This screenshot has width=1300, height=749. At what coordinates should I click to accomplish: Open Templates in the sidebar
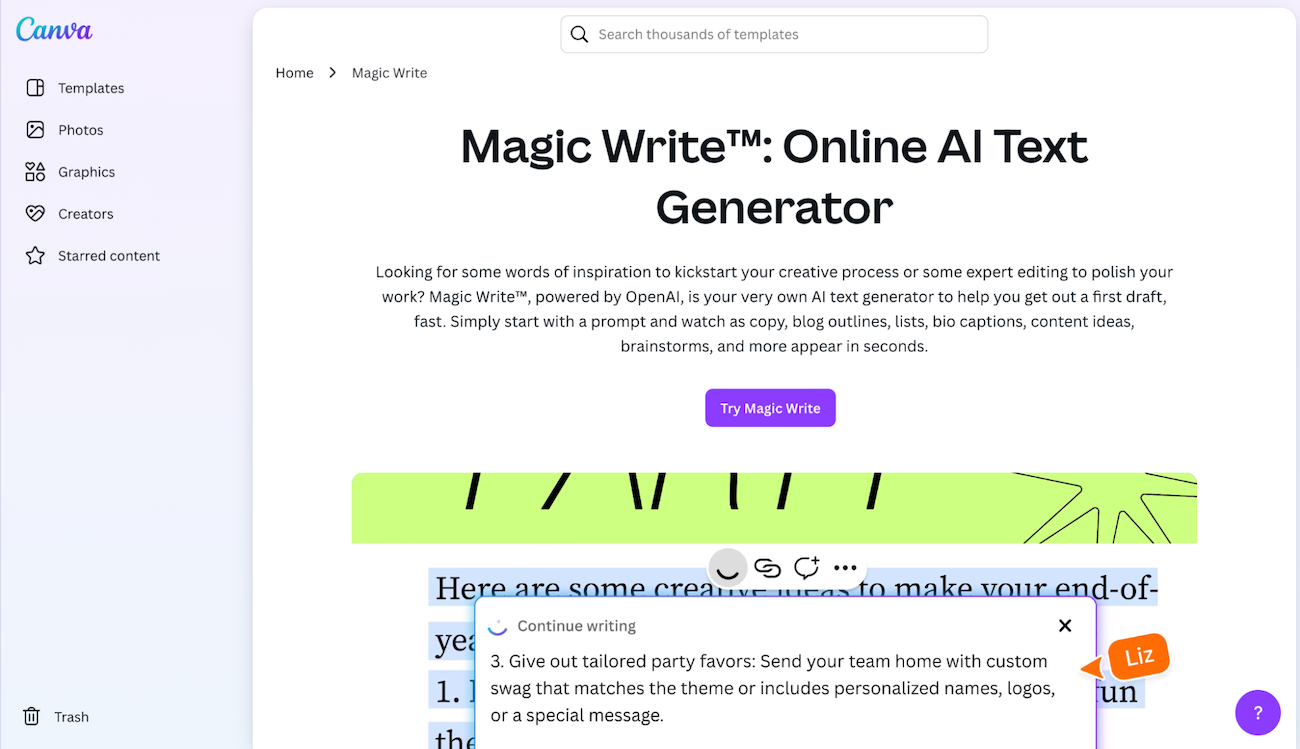tap(75, 88)
